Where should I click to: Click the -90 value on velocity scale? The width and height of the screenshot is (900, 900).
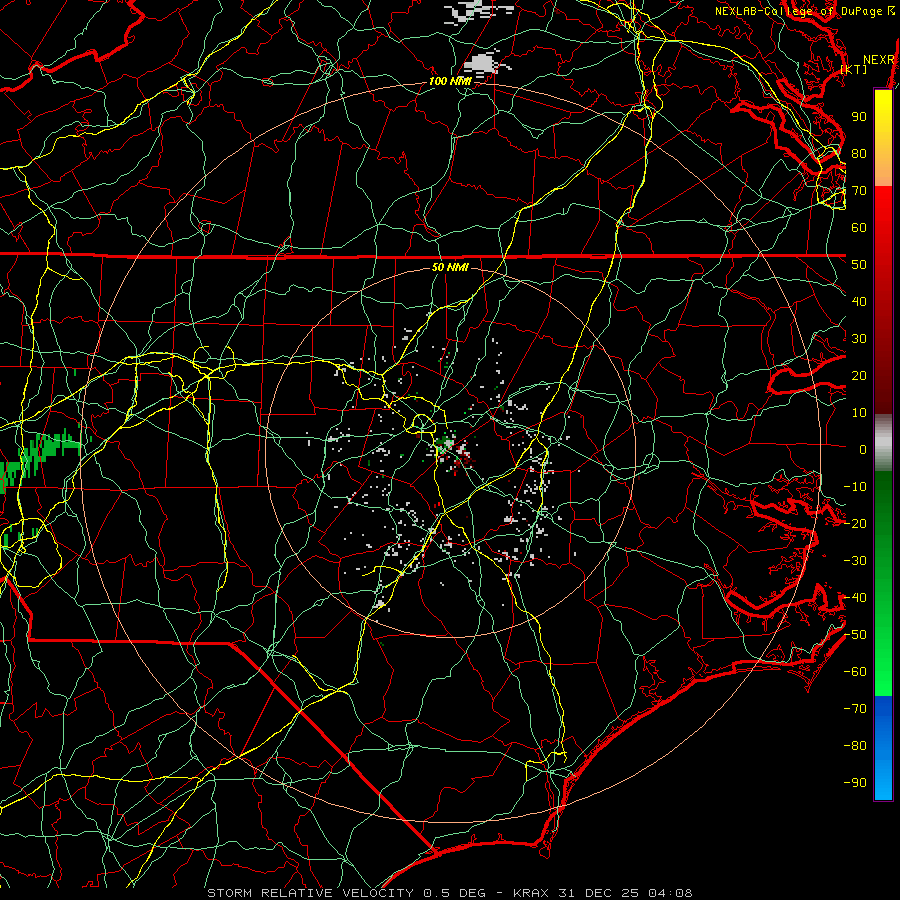[x=855, y=783]
